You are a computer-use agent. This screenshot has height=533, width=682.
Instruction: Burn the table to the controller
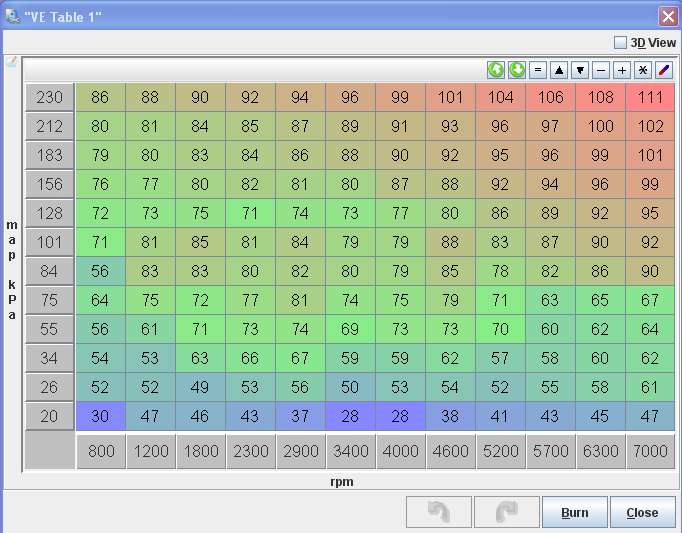[x=575, y=512]
